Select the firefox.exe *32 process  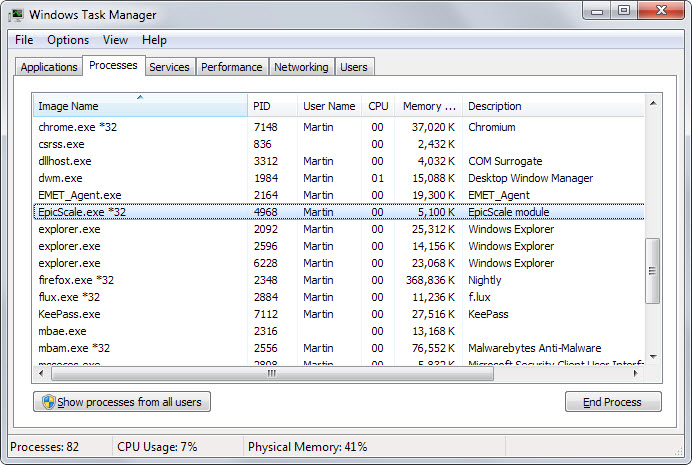[339, 280]
